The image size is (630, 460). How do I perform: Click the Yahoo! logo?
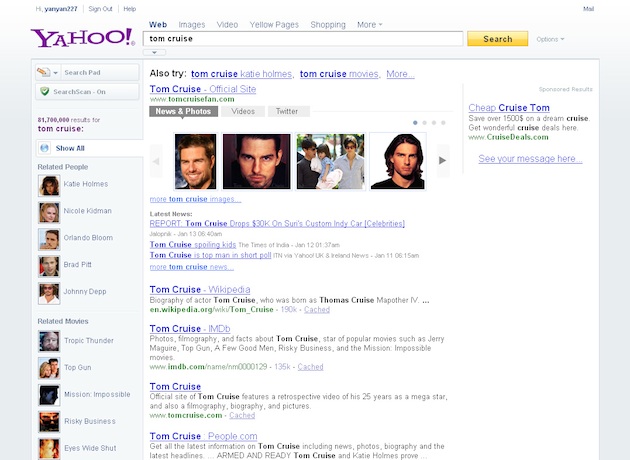click(82, 38)
